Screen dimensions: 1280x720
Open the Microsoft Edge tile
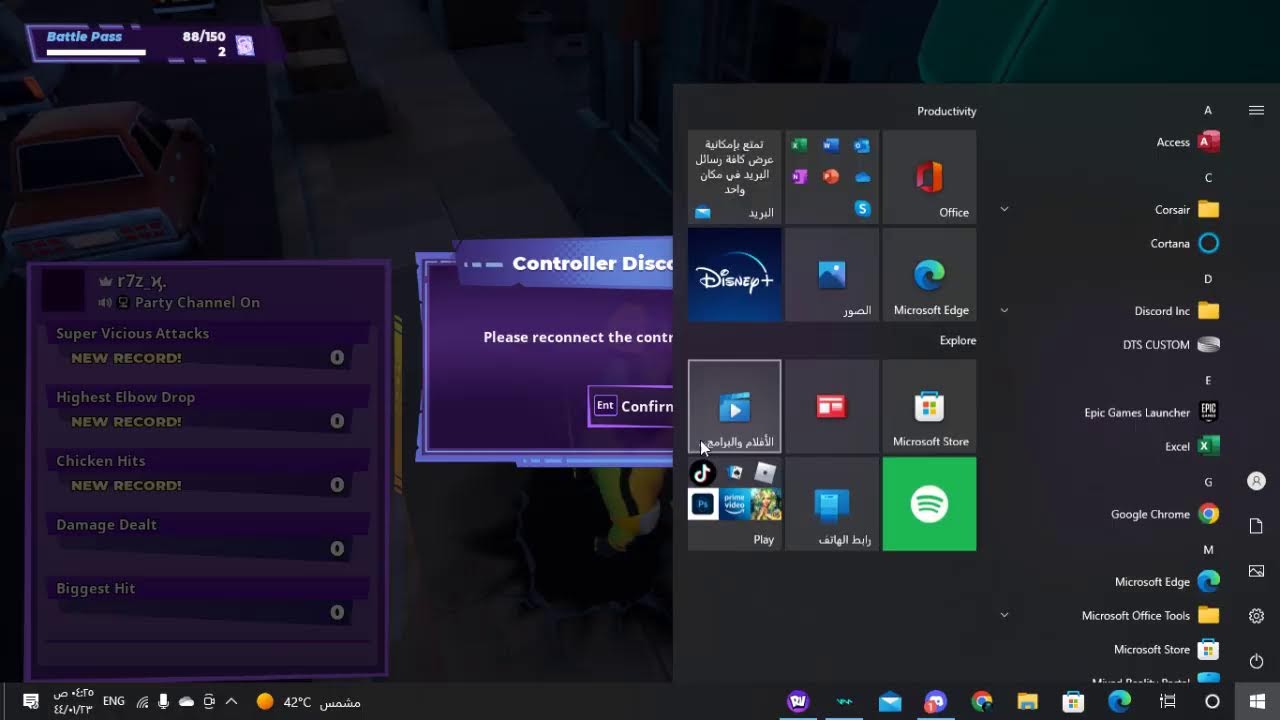(929, 275)
